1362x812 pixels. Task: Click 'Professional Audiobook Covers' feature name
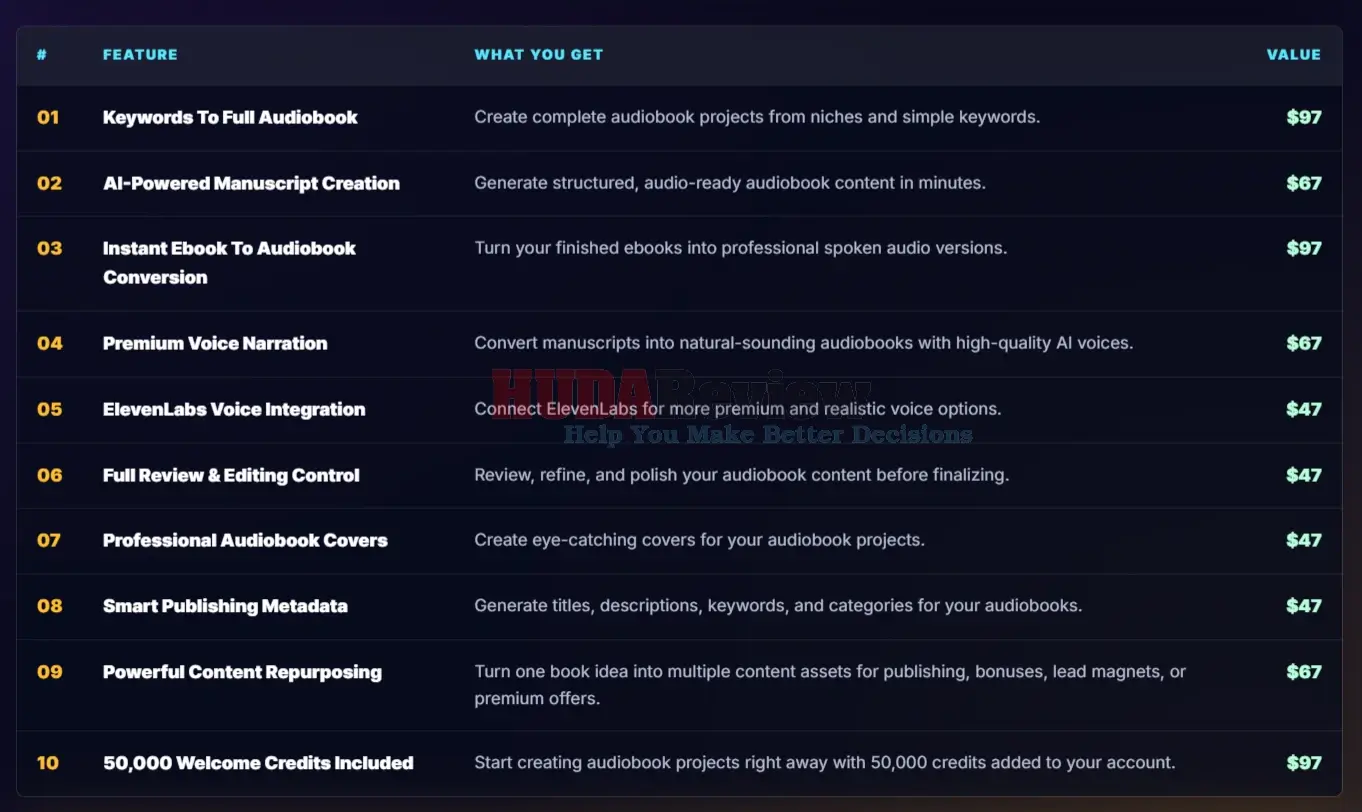point(245,540)
